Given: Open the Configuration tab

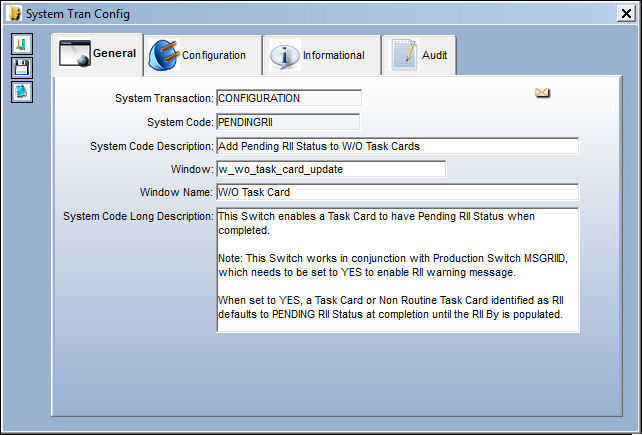Looking at the screenshot, I should [x=203, y=55].
